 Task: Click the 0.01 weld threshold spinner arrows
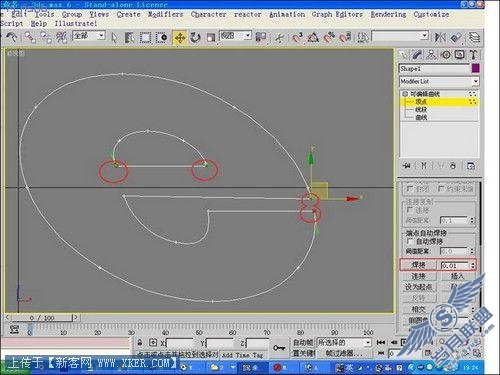[473, 266]
